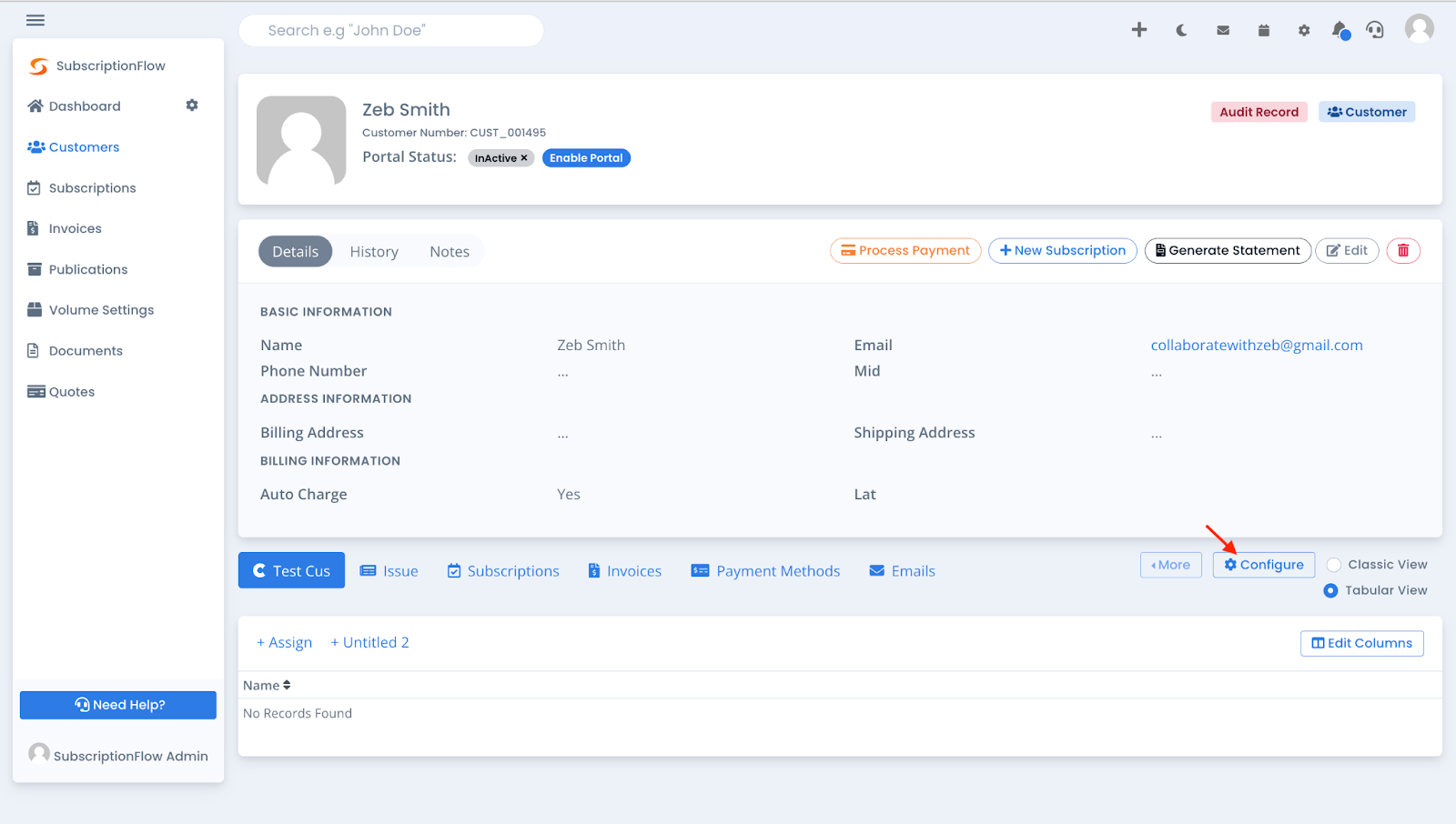The width and height of the screenshot is (1456, 824).
Task: Open collaboratewithzeb@gmail.com email link
Action: click(x=1257, y=345)
